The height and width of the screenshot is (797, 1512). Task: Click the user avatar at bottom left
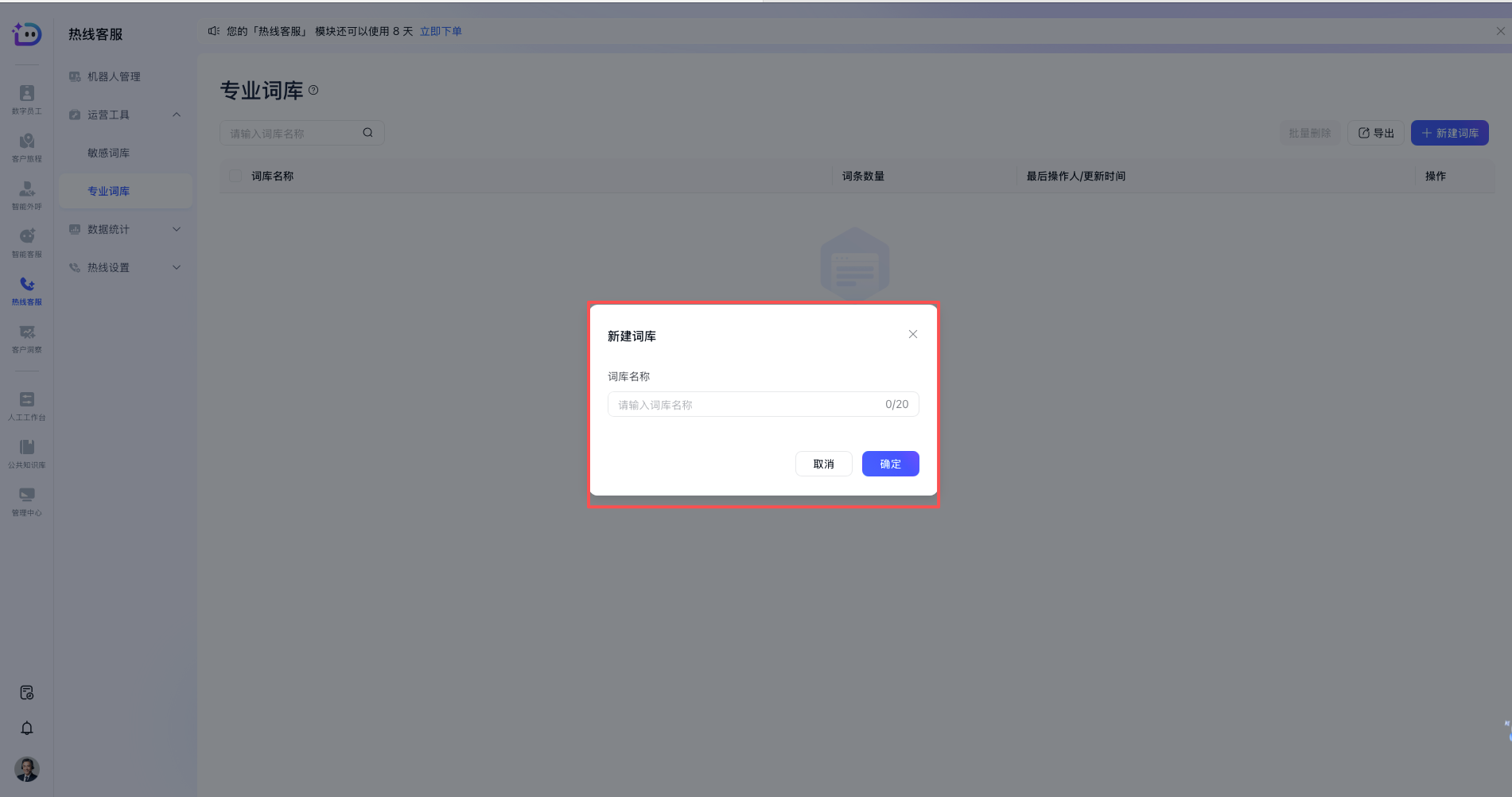(26, 769)
